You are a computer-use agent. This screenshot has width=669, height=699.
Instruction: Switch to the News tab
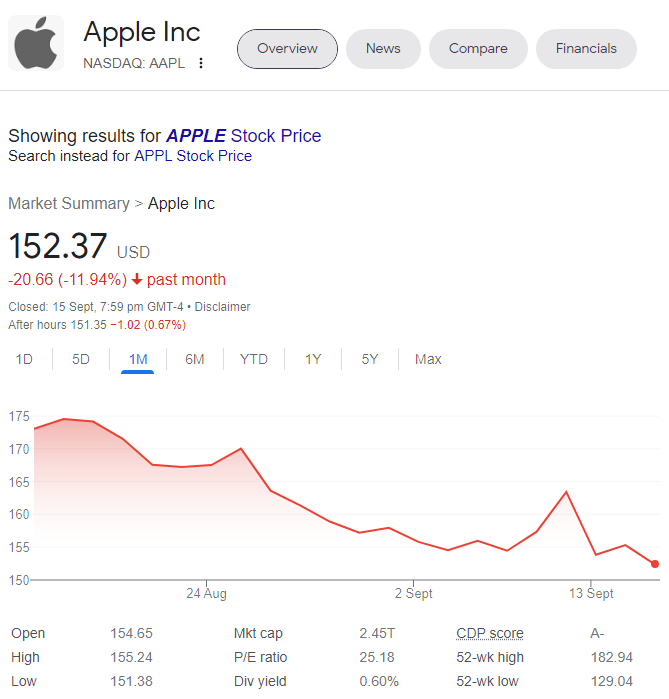click(x=383, y=49)
